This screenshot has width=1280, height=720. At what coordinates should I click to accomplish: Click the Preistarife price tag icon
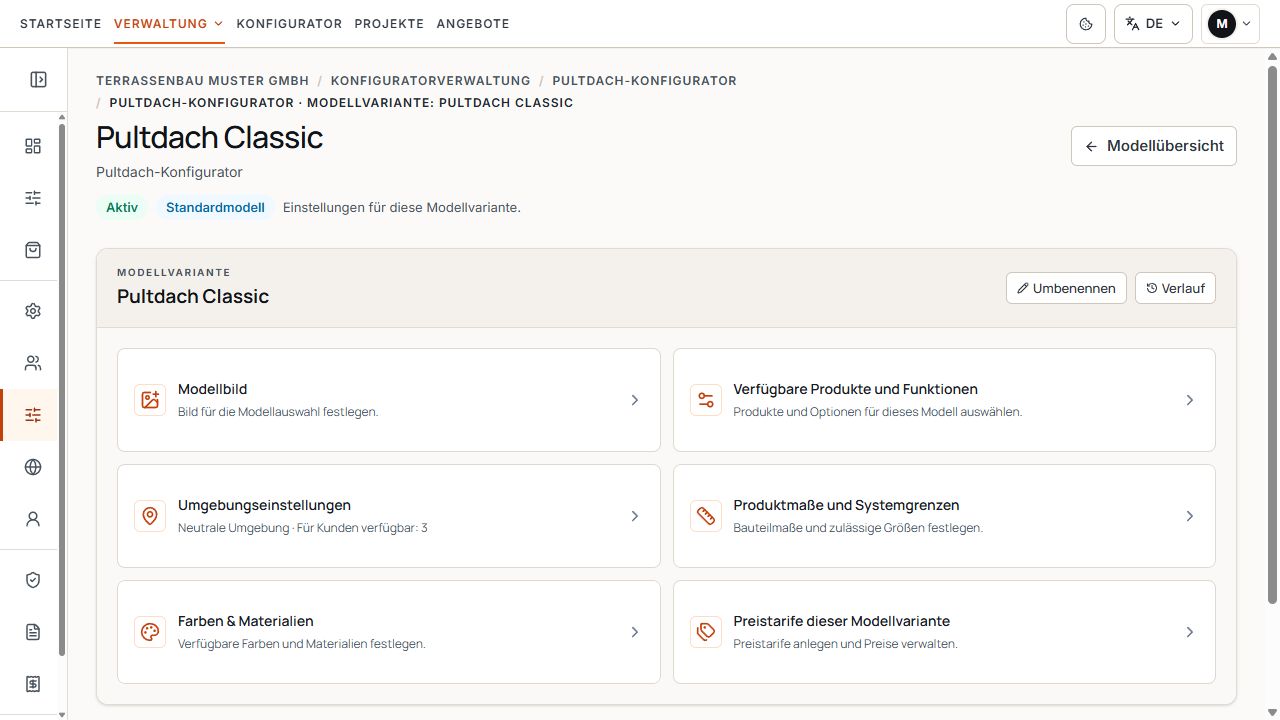[x=706, y=632]
